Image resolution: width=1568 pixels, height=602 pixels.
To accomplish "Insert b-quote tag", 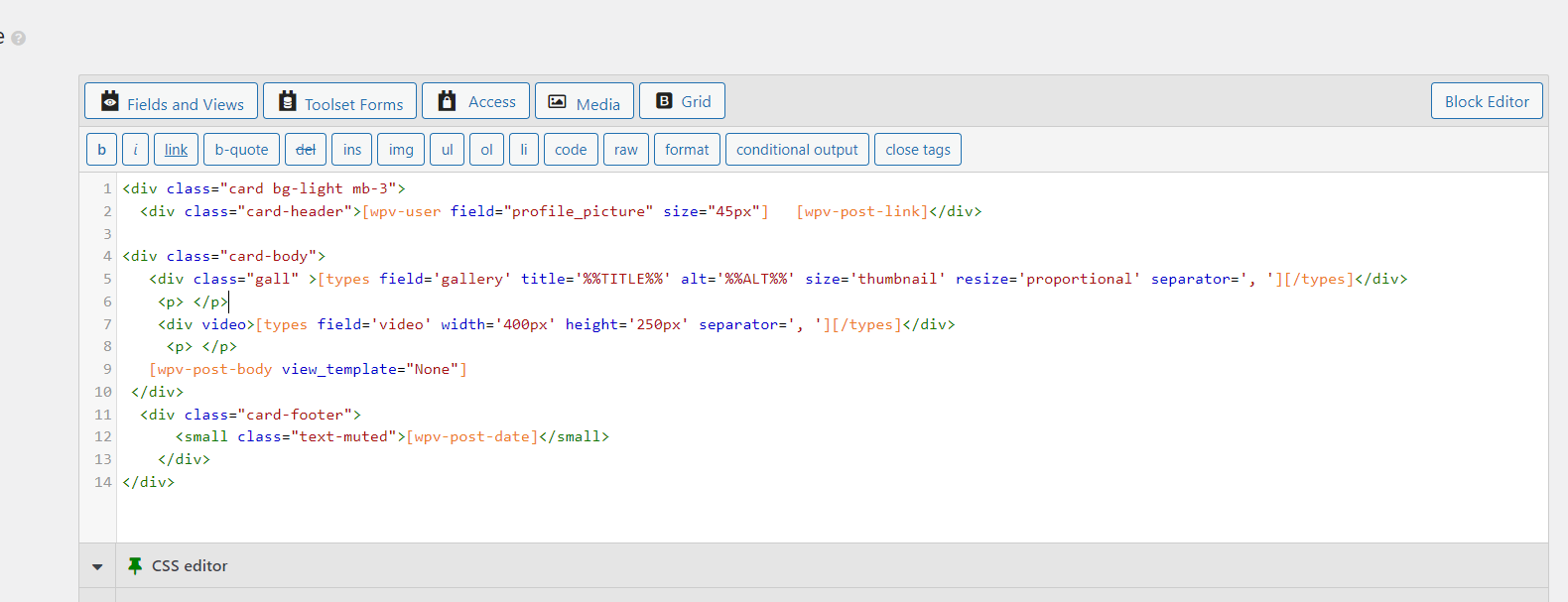I will point(241,150).
